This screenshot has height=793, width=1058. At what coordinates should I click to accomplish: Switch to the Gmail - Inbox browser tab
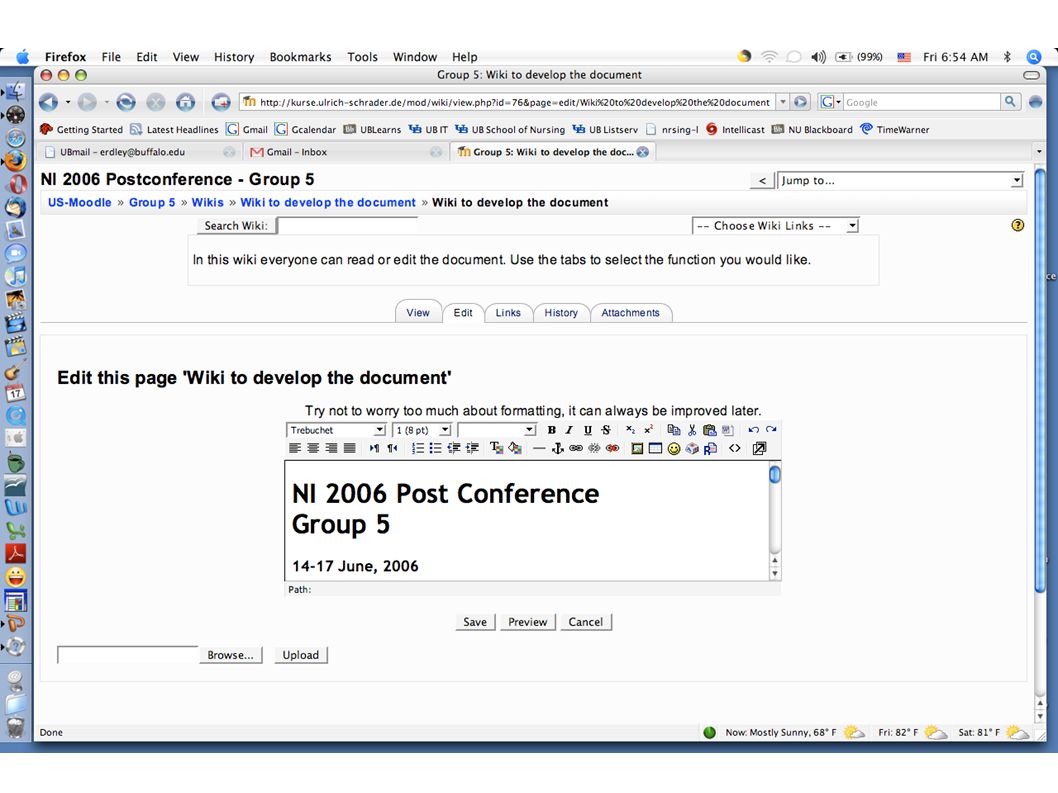(x=345, y=152)
